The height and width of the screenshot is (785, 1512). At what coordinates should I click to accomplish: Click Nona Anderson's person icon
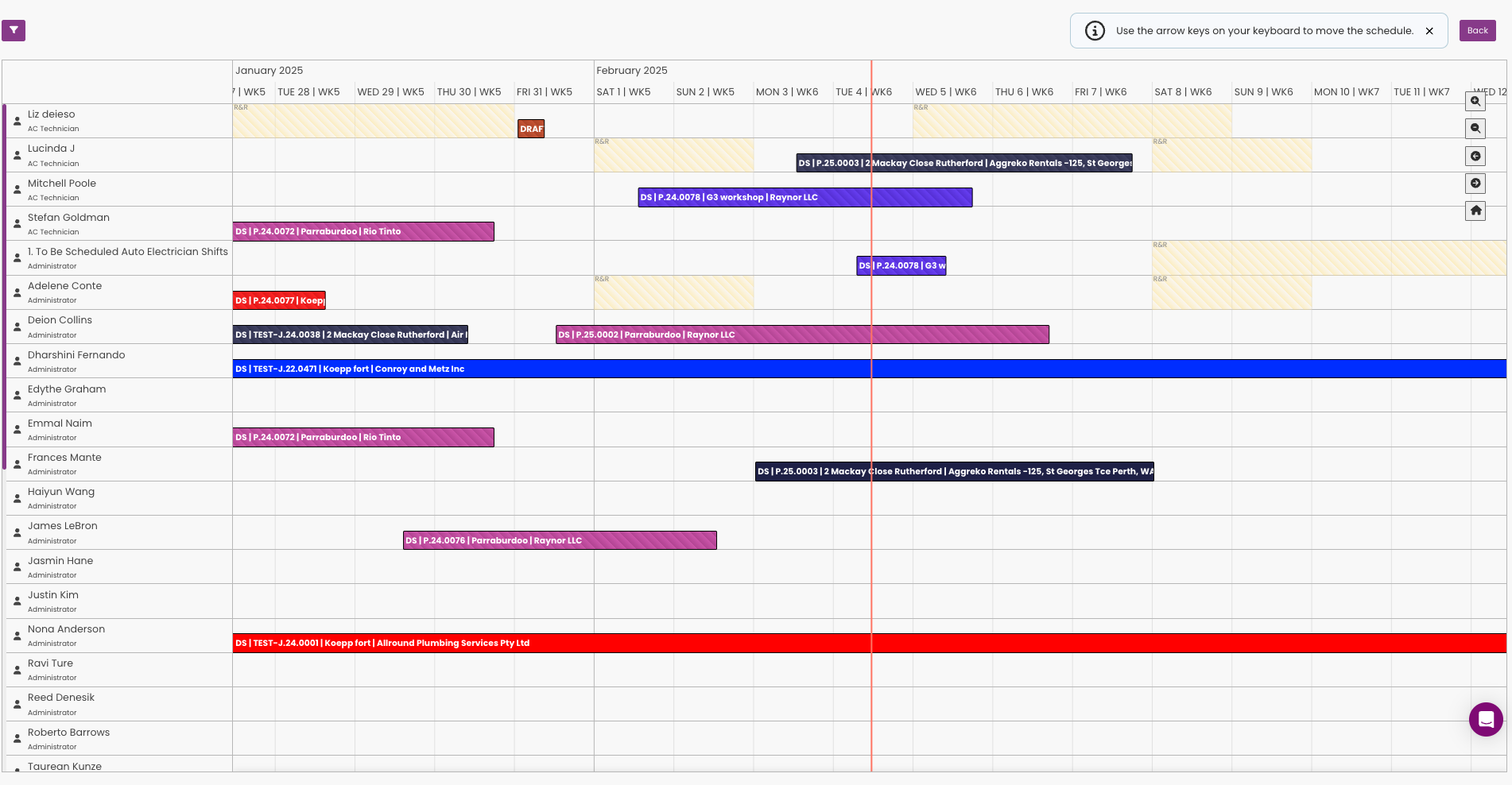click(x=17, y=636)
